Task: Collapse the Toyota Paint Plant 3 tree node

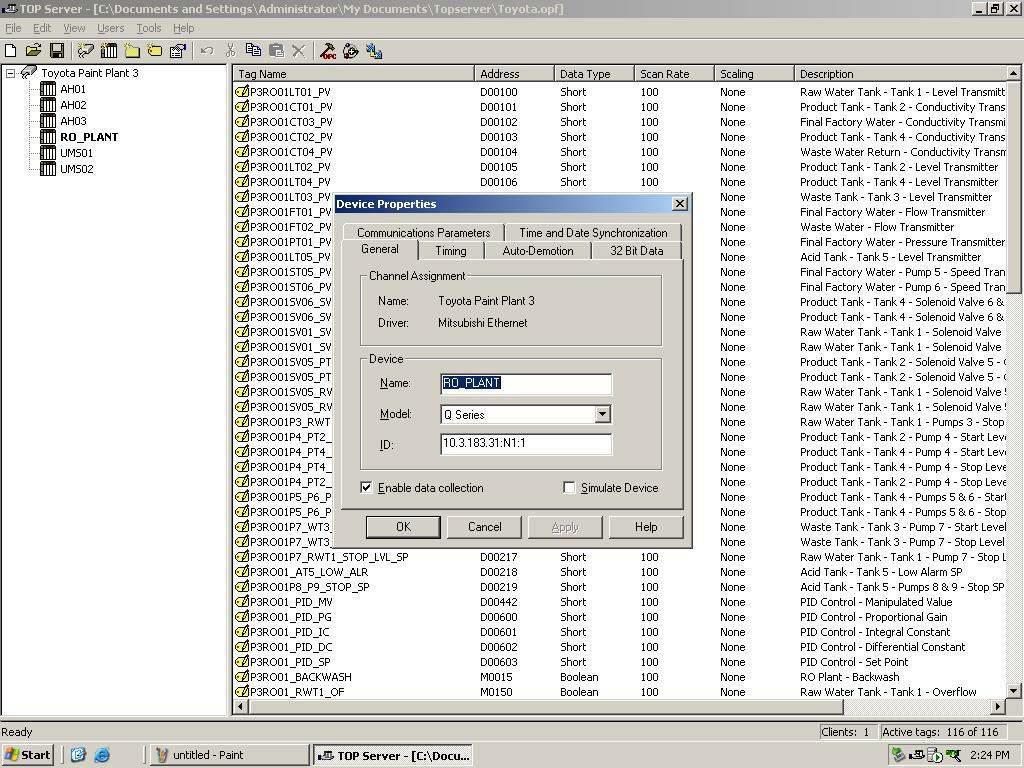Action: click(x=10, y=73)
